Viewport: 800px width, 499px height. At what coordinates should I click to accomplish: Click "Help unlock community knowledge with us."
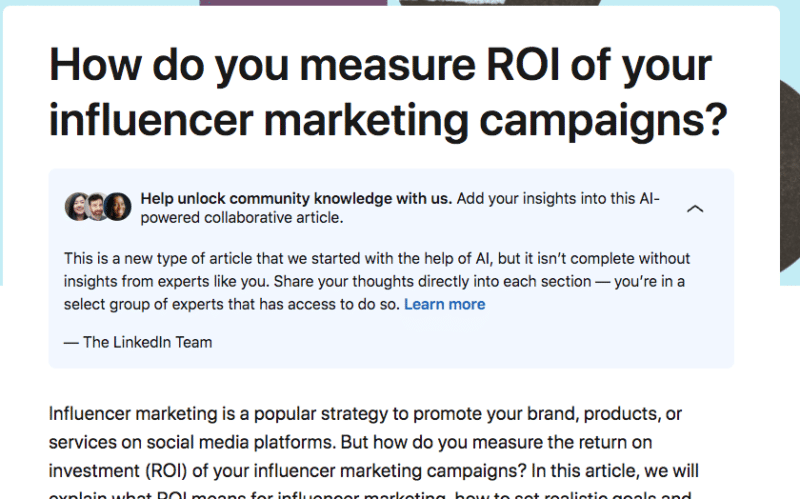[296, 198]
